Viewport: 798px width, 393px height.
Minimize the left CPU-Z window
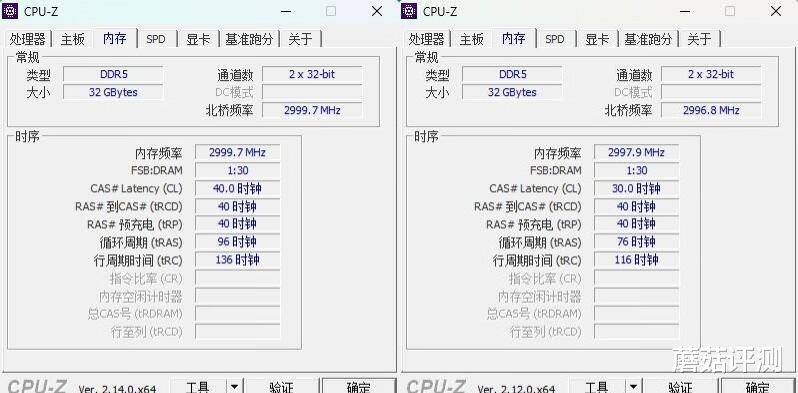point(286,11)
